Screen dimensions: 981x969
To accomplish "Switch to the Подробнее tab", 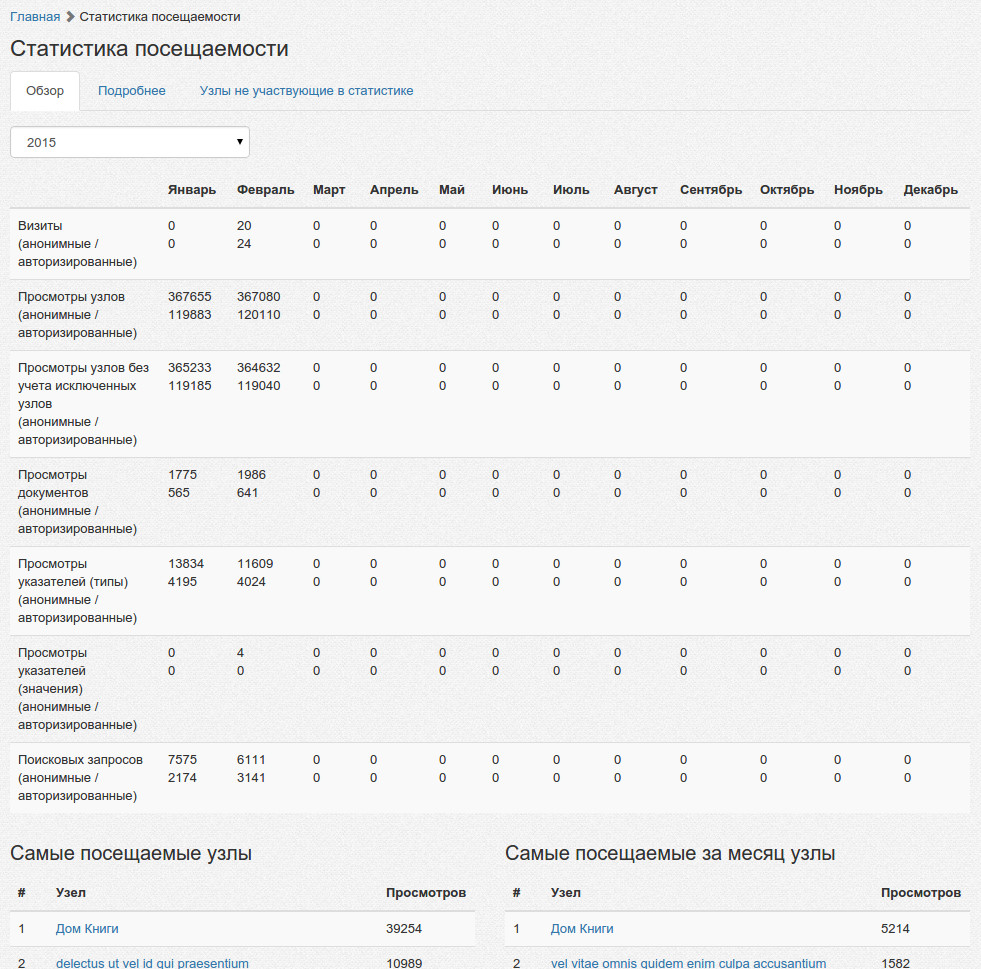I will (132, 91).
